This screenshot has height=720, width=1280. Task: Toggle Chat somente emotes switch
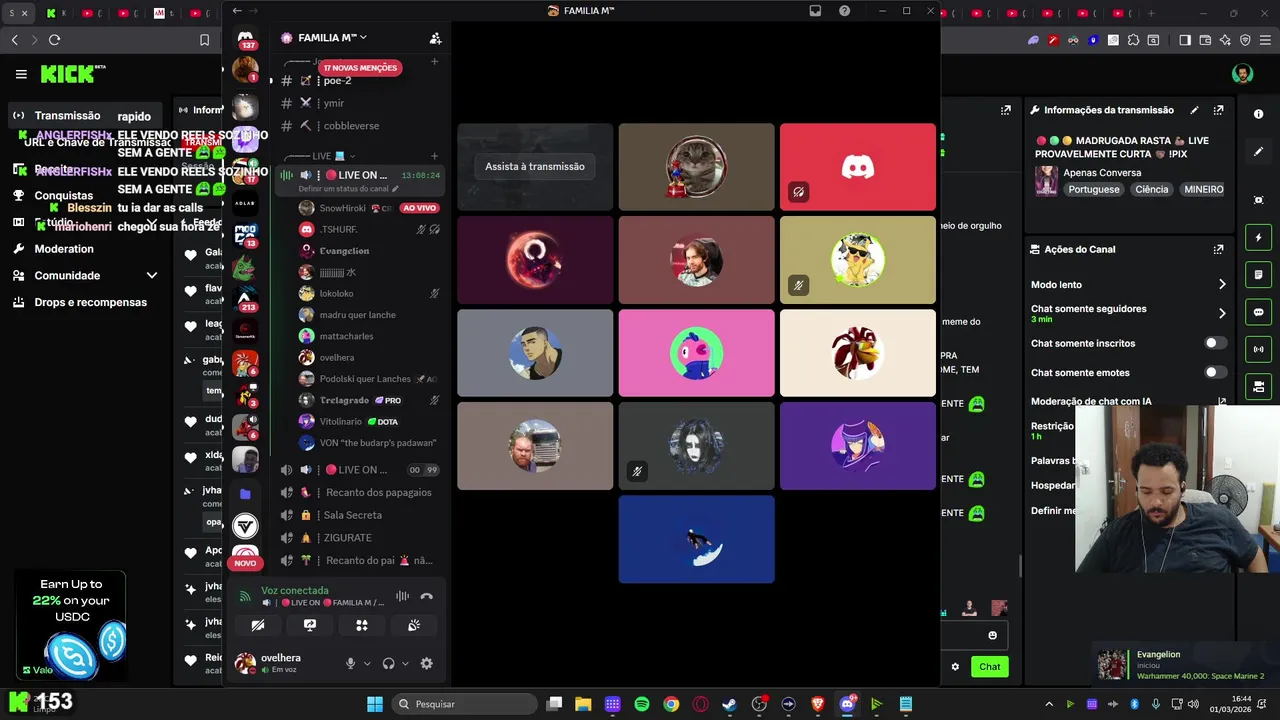[x=1215, y=372]
